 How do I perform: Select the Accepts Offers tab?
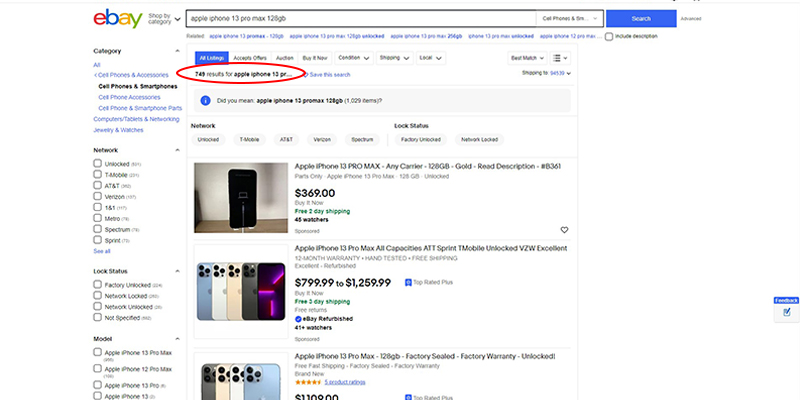[250, 58]
